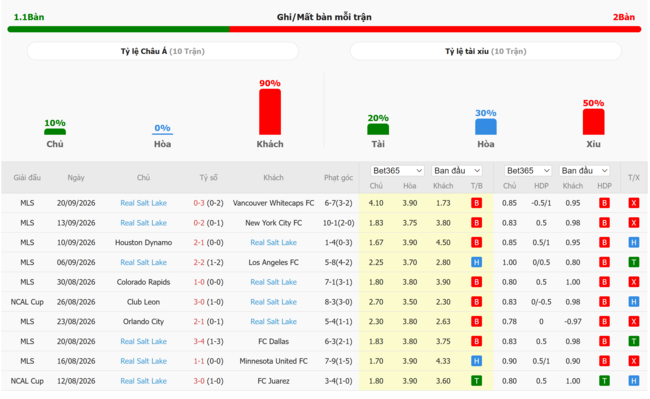The height and width of the screenshot is (399, 650).
Task: Click T/X badge X in Minnesota United row
Action: point(633,361)
